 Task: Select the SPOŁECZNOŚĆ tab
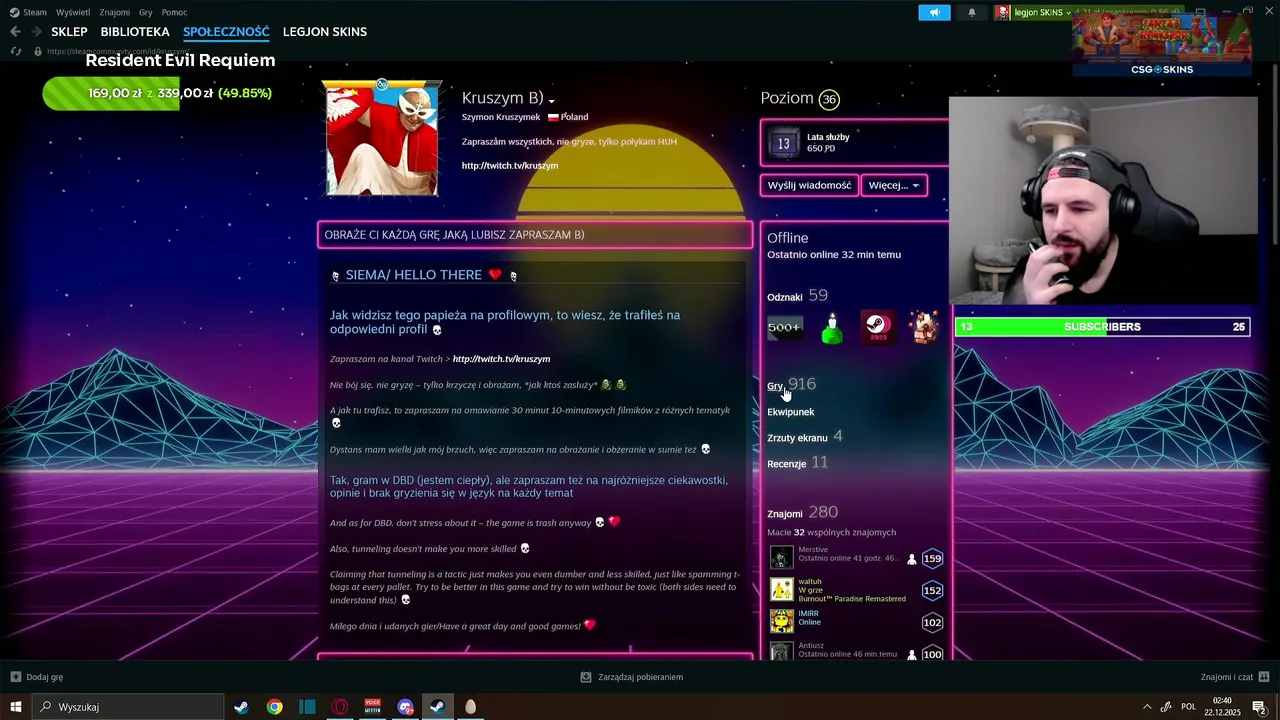click(x=226, y=32)
